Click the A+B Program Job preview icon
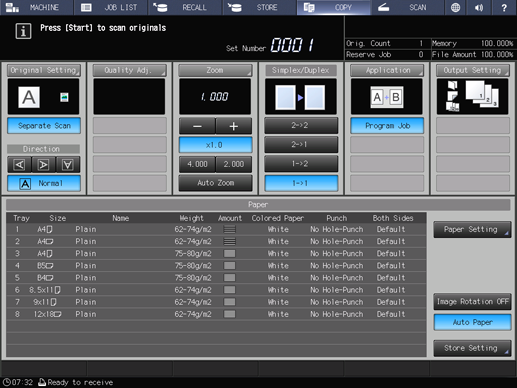This screenshot has width=517, height=388. click(x=387, y=97)
